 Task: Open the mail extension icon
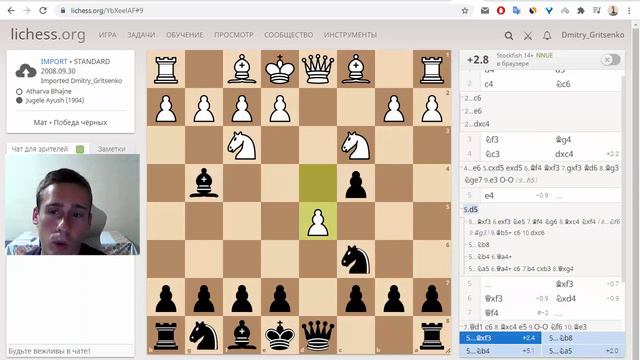(484, 11)
